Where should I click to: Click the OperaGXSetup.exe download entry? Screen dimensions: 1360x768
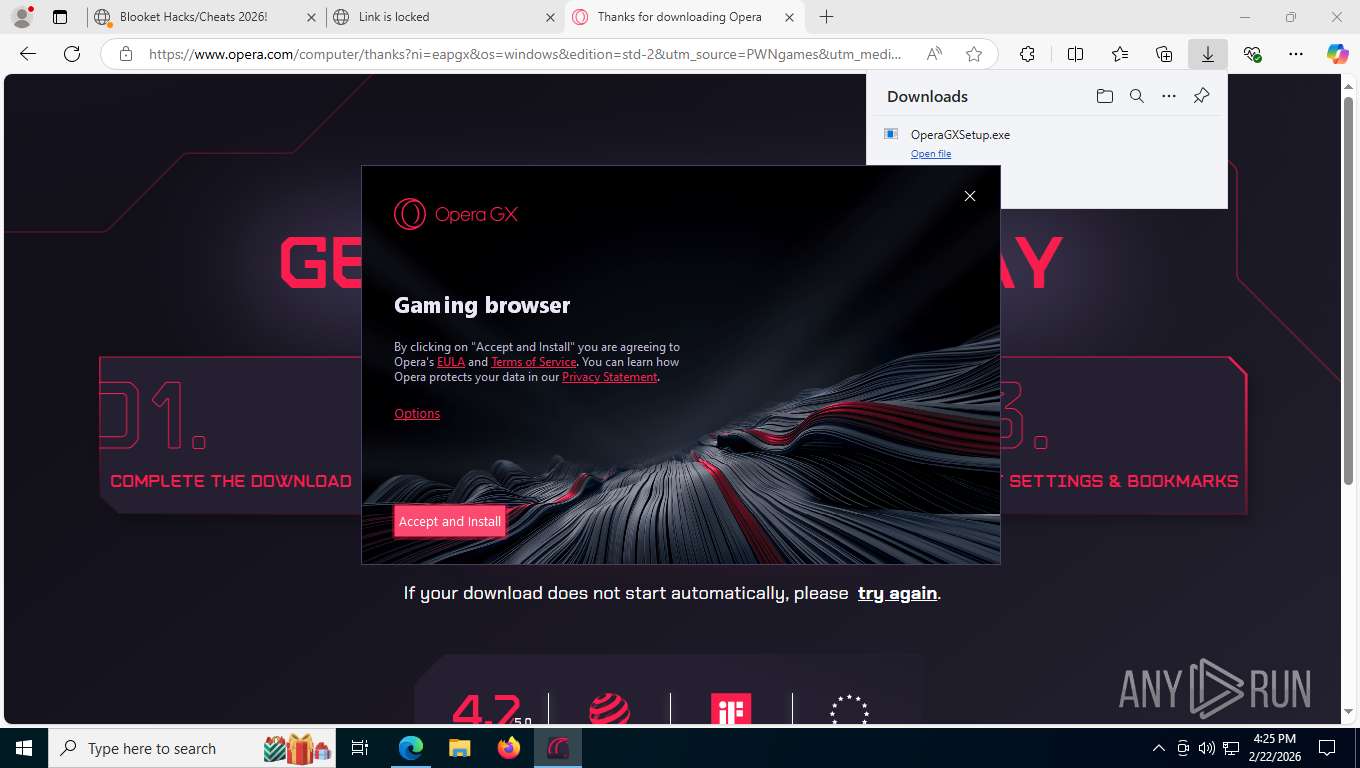click(x=1047, y=143)
